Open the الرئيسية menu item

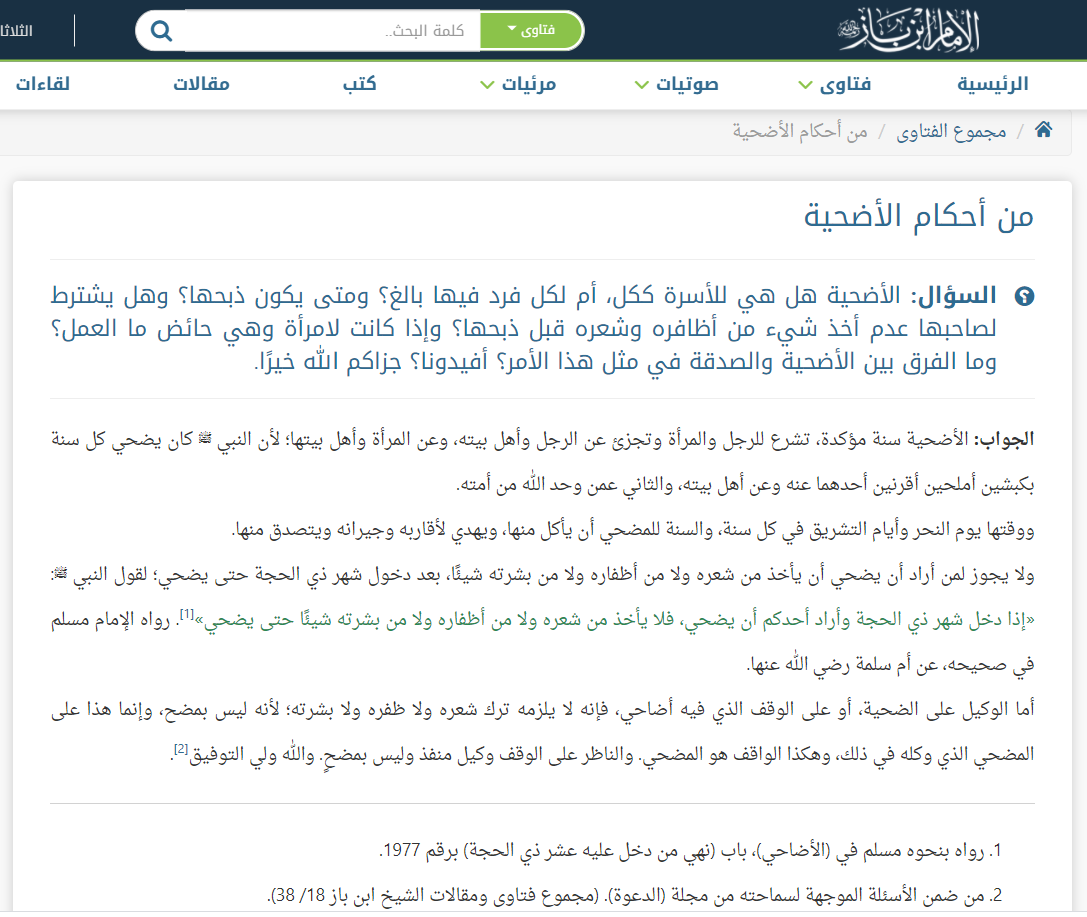tap(993, 85)
